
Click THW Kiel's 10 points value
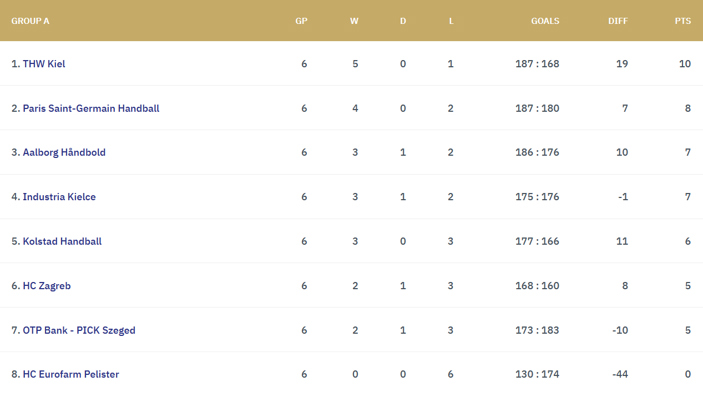(x=685, y=64)
